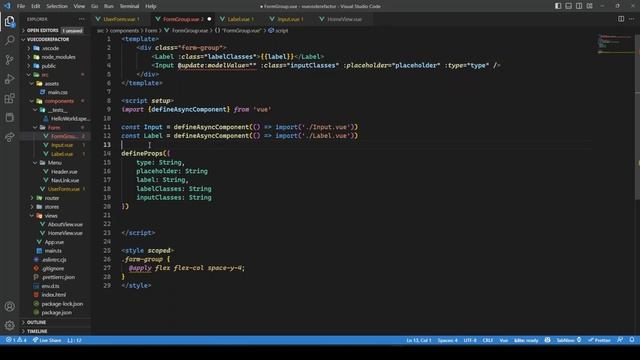Viewport: 640px width, 360px height.
Task: Open the Help menu
Action: point(151,6)
